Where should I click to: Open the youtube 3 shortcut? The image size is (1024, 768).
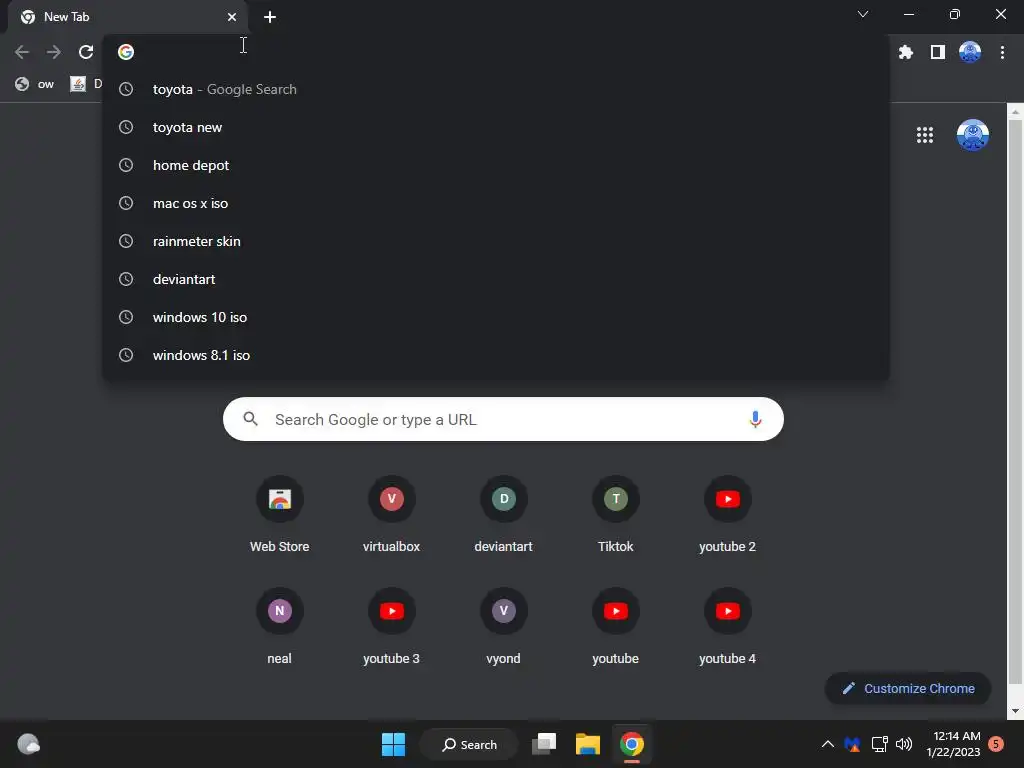coord(391,628)
